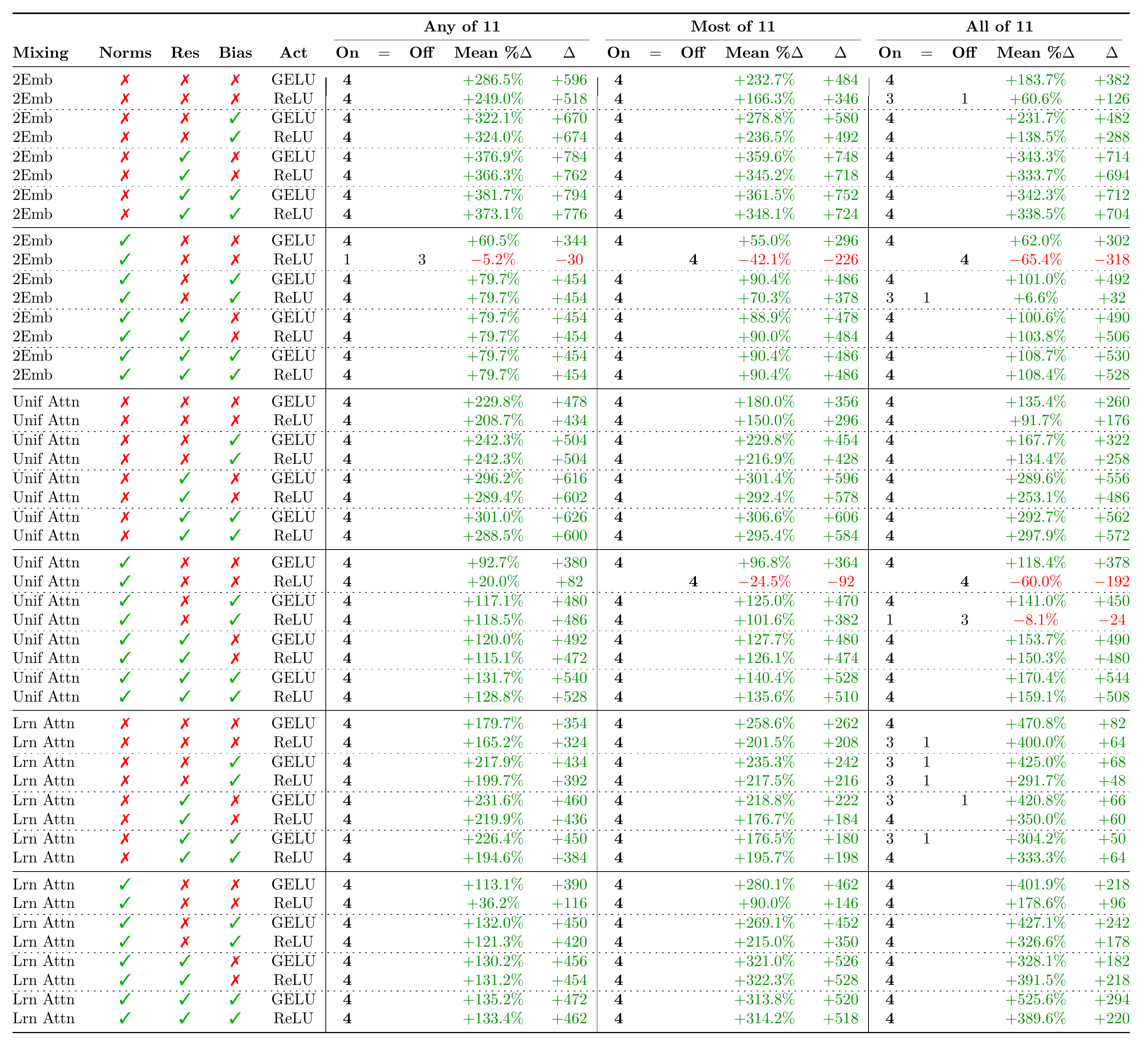Click the Bias checkmark in the +322.1% row
1148x1046 pixels.
235,118
